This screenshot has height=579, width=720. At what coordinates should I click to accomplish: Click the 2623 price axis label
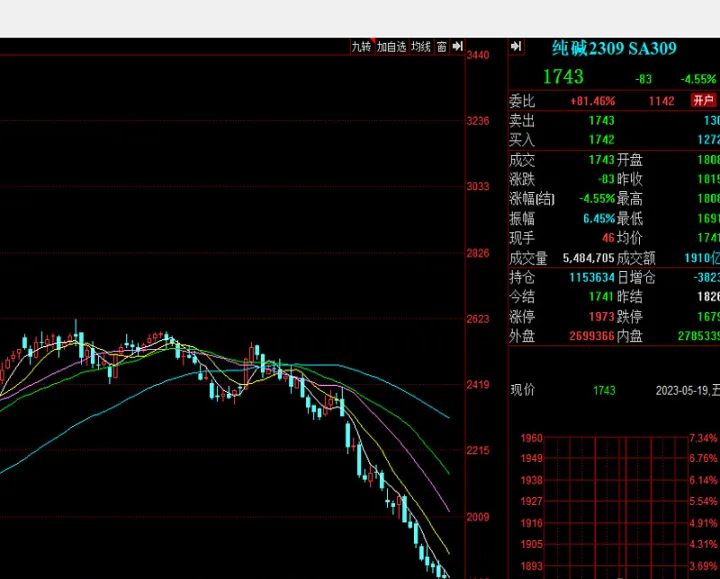(478, 319)
